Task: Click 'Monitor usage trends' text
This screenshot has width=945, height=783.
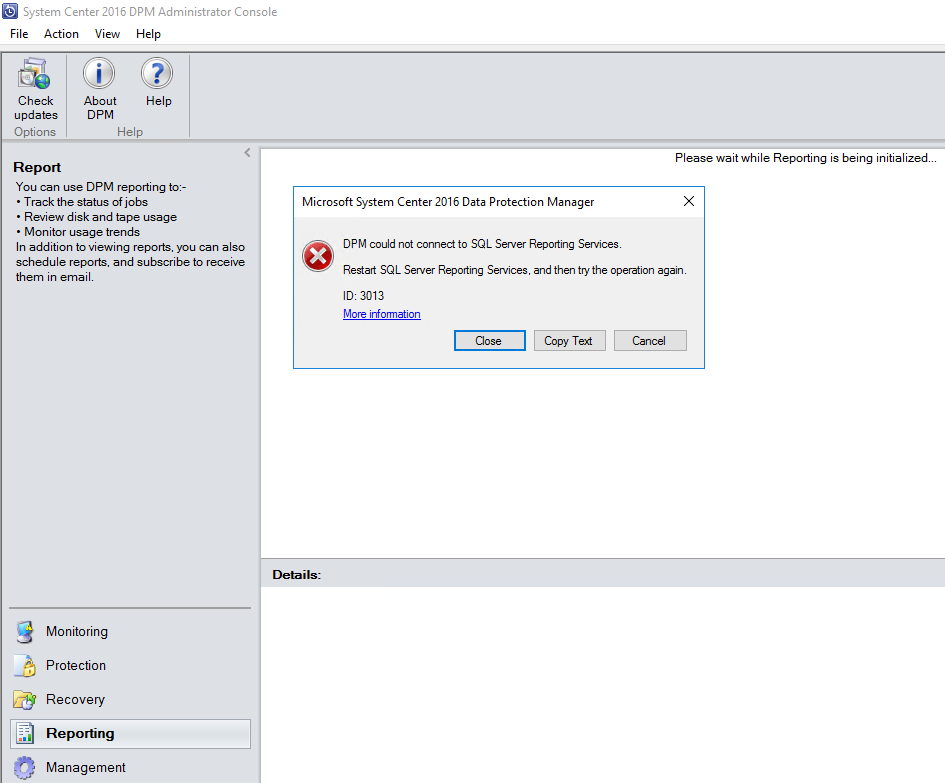Action: (x=82, y=232)
